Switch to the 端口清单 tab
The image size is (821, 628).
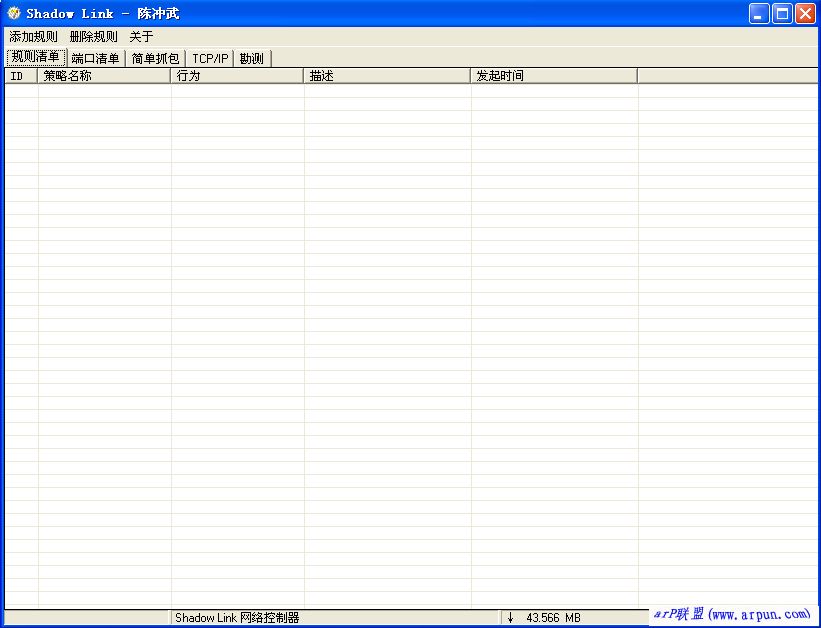tap(96, 58)
